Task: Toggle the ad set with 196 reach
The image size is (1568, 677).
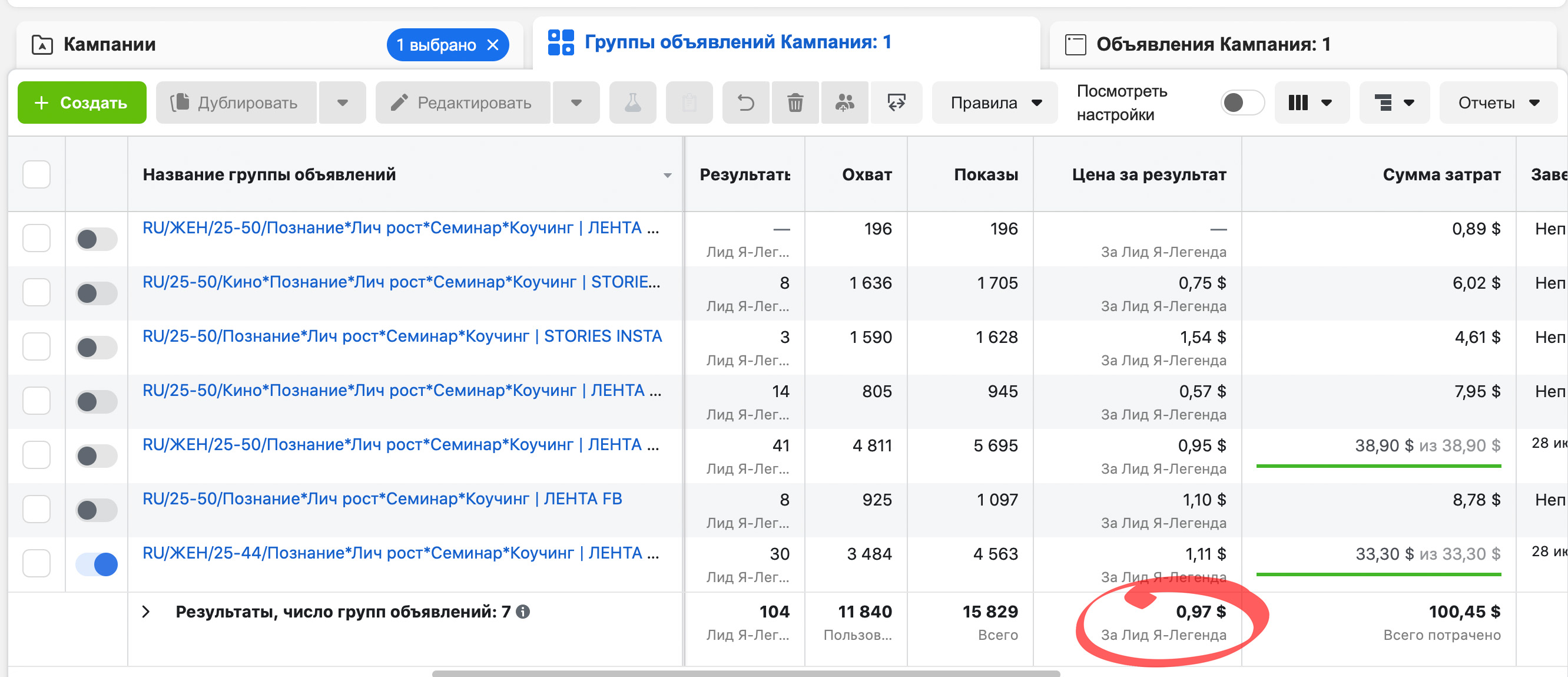Action: pos(96,239)
